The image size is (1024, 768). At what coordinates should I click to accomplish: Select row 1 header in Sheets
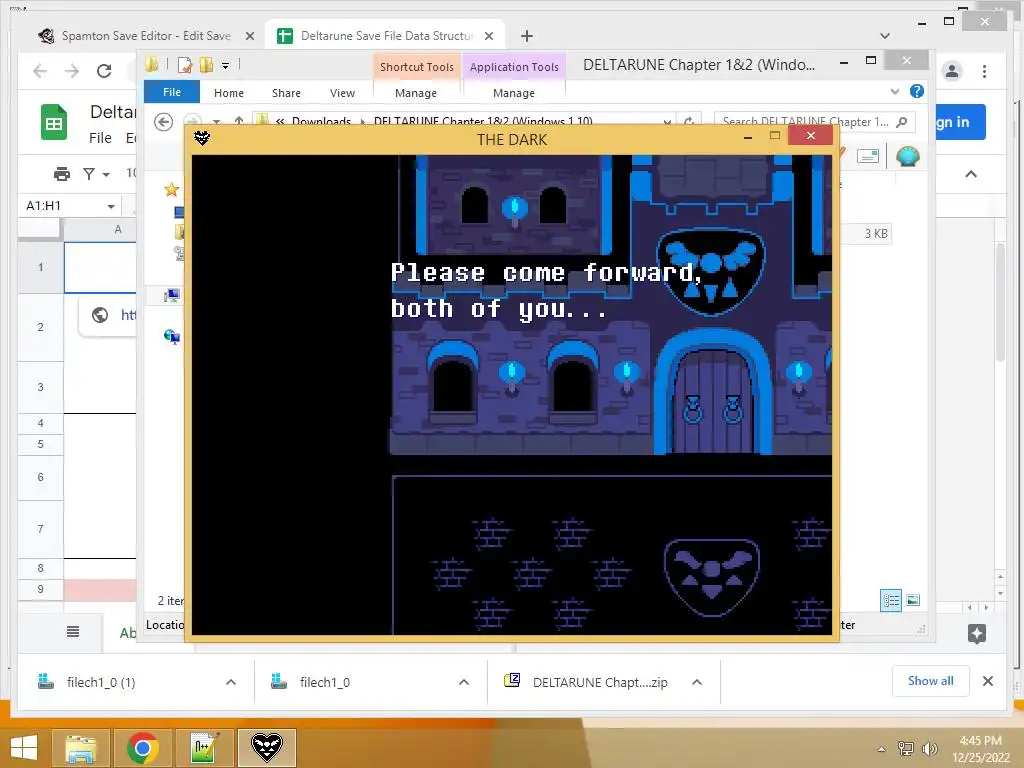pyautogui.click(x=40, y=267)
